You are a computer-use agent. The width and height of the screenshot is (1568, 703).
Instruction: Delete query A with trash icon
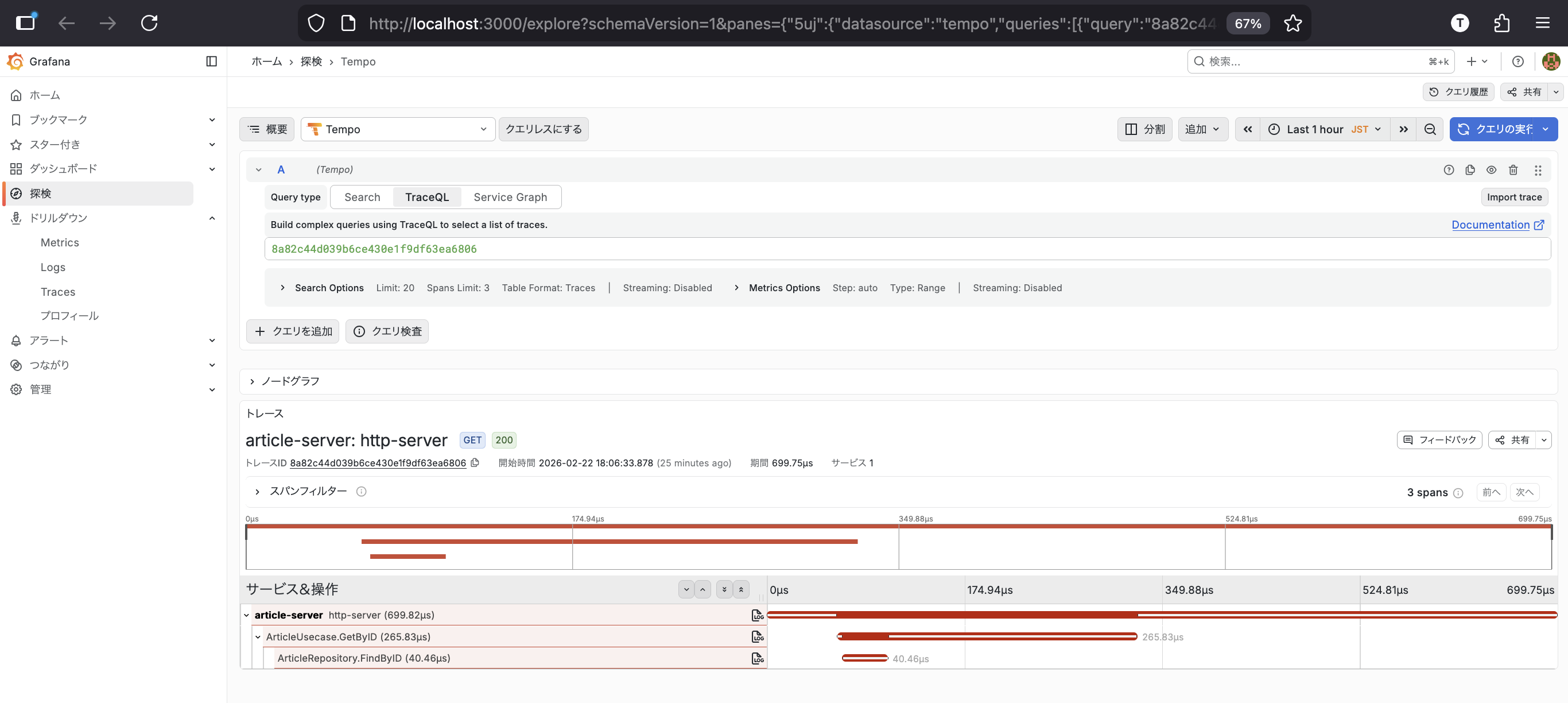coord(1513,170)
